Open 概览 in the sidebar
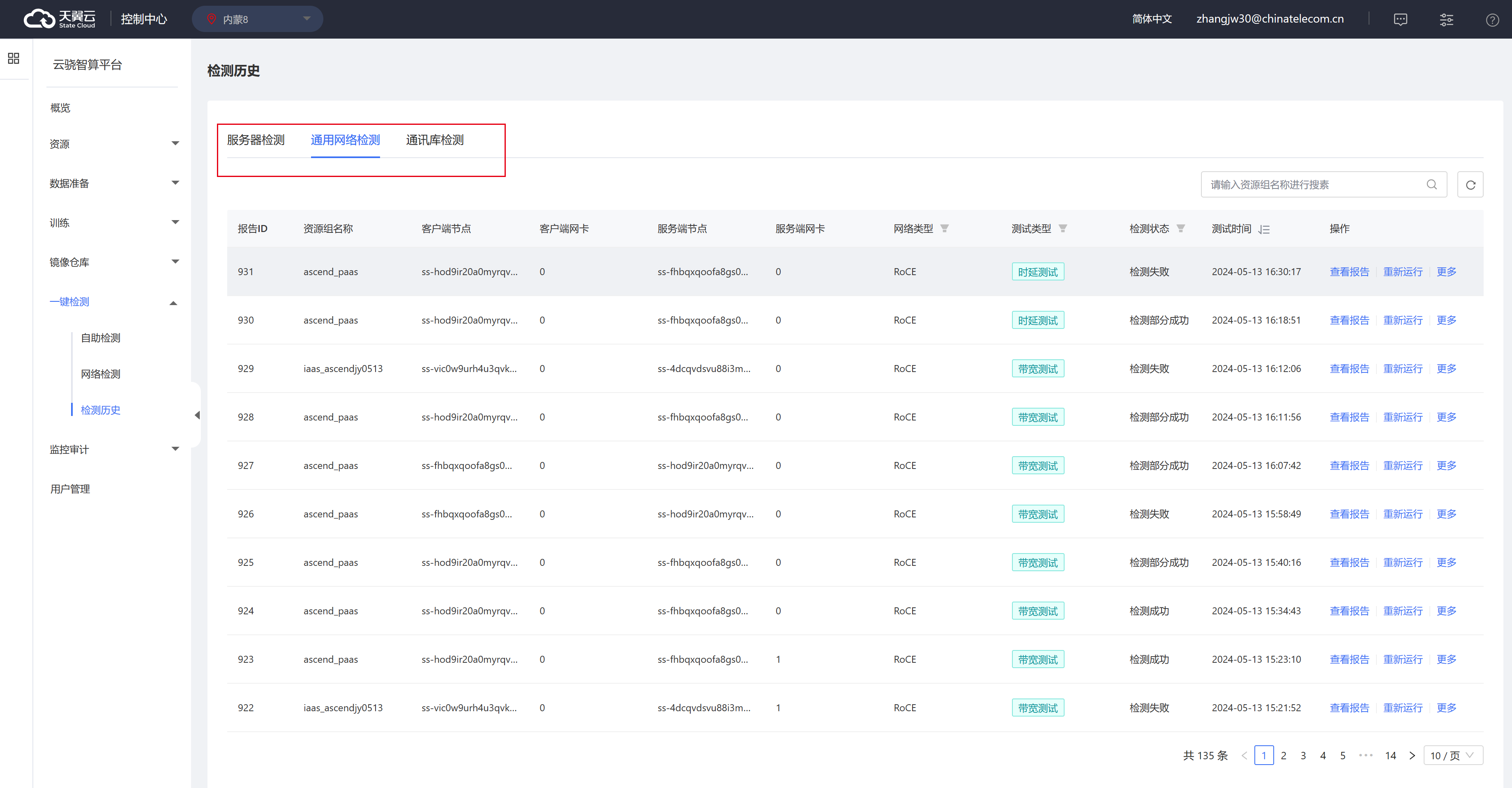 click(60, 107)
